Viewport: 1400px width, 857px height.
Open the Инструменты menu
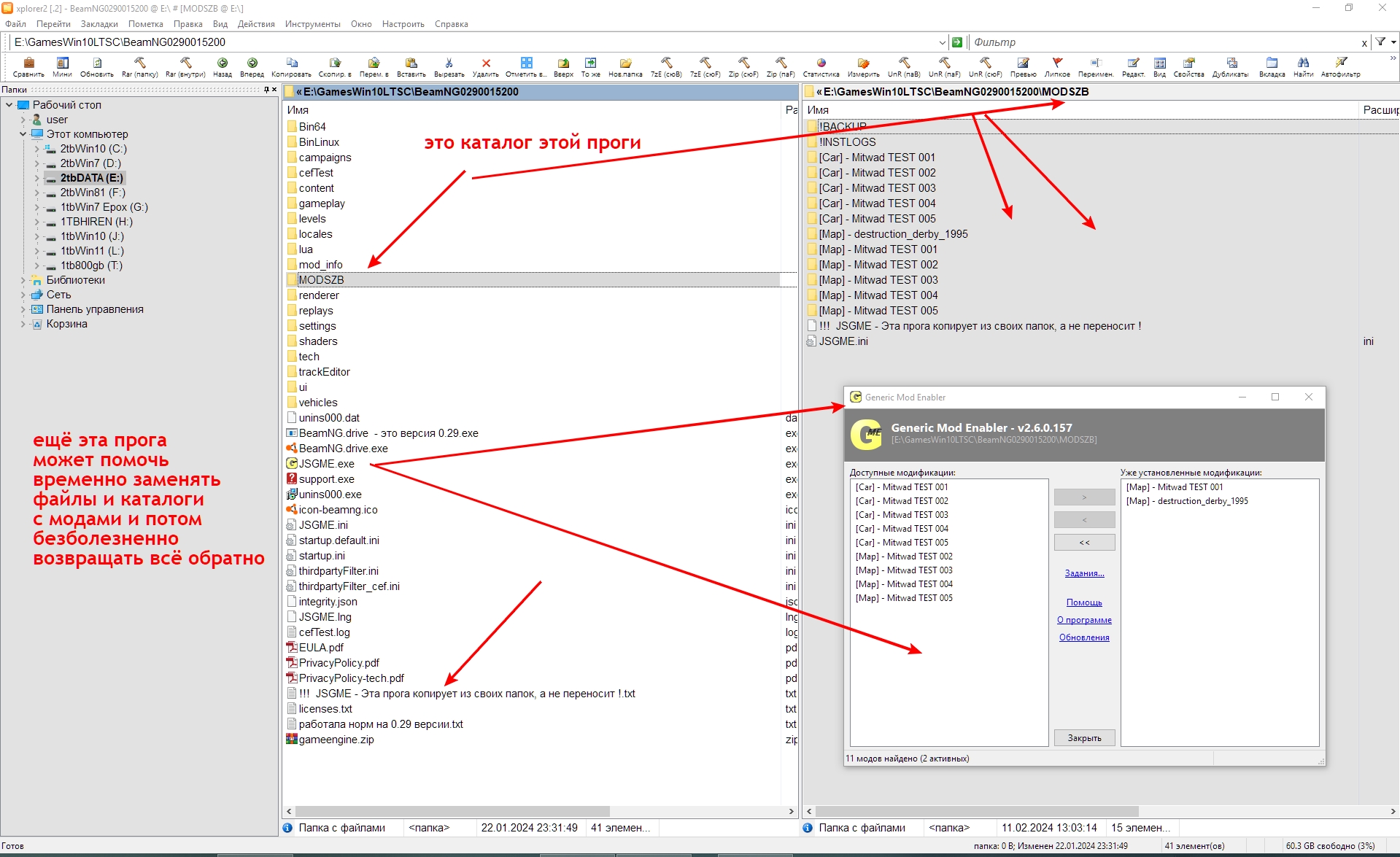click(x=312, y=24)
